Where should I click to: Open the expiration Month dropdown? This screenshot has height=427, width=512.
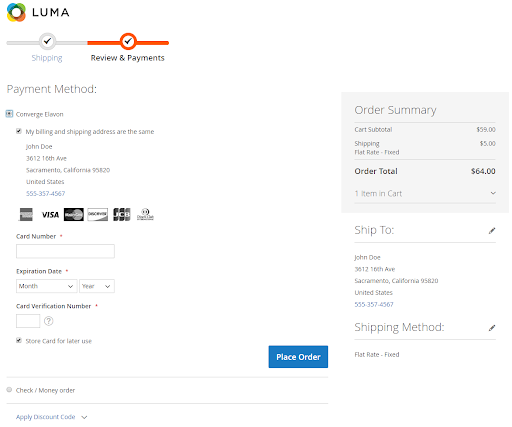(47, 286)
